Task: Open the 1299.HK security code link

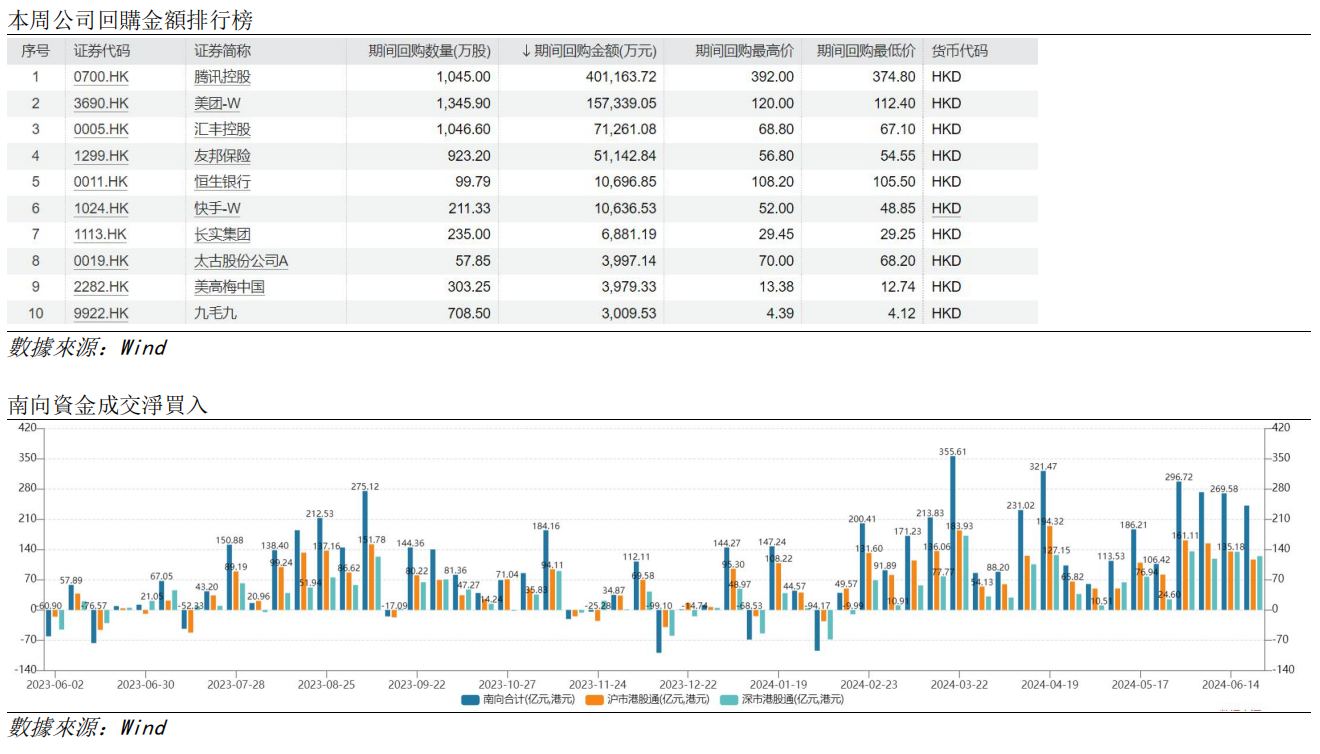Action: click(x=101, y=156)
